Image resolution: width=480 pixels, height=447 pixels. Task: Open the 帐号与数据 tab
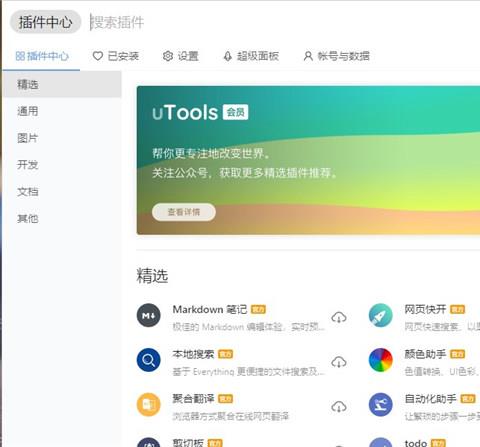[337, 56]
